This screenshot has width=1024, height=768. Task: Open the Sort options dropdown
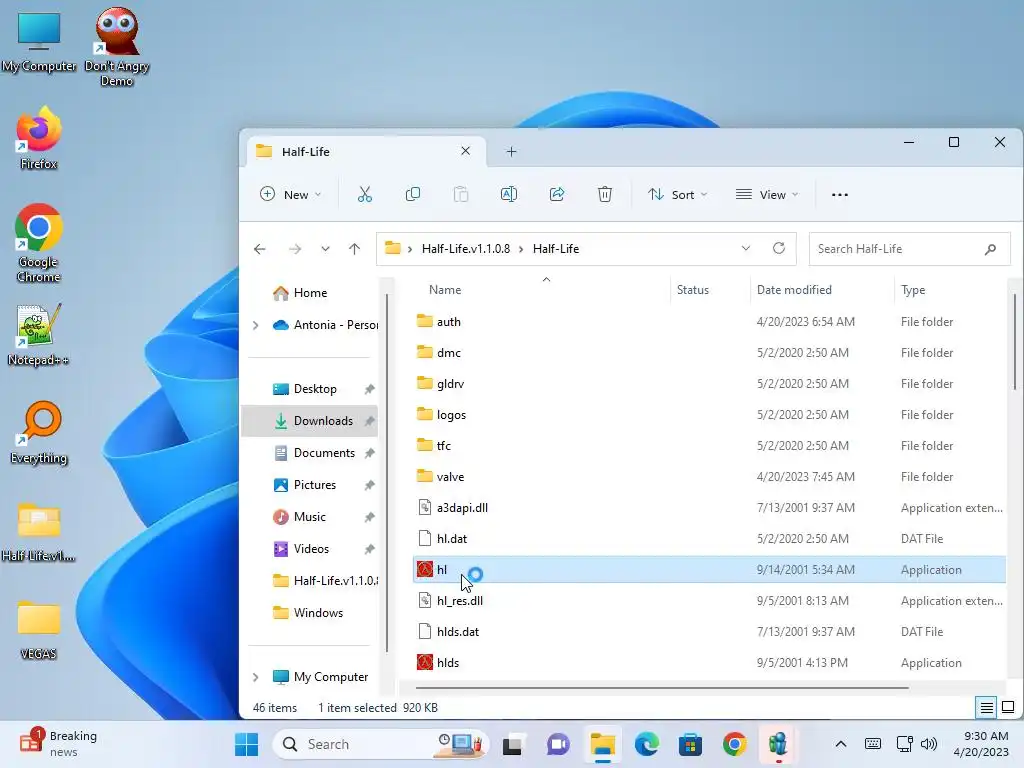point(678,195)
